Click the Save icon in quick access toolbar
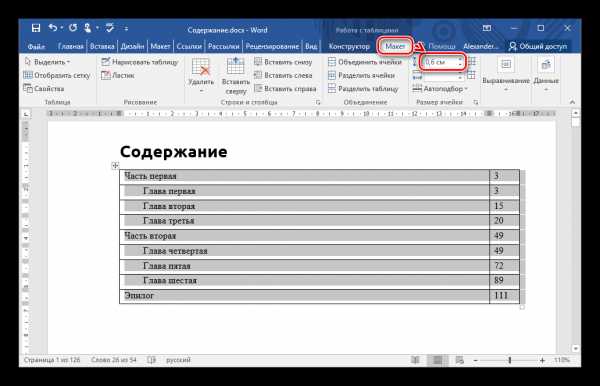Image resolution: width=600 pixels, height=386 pixels. (36, 28)
